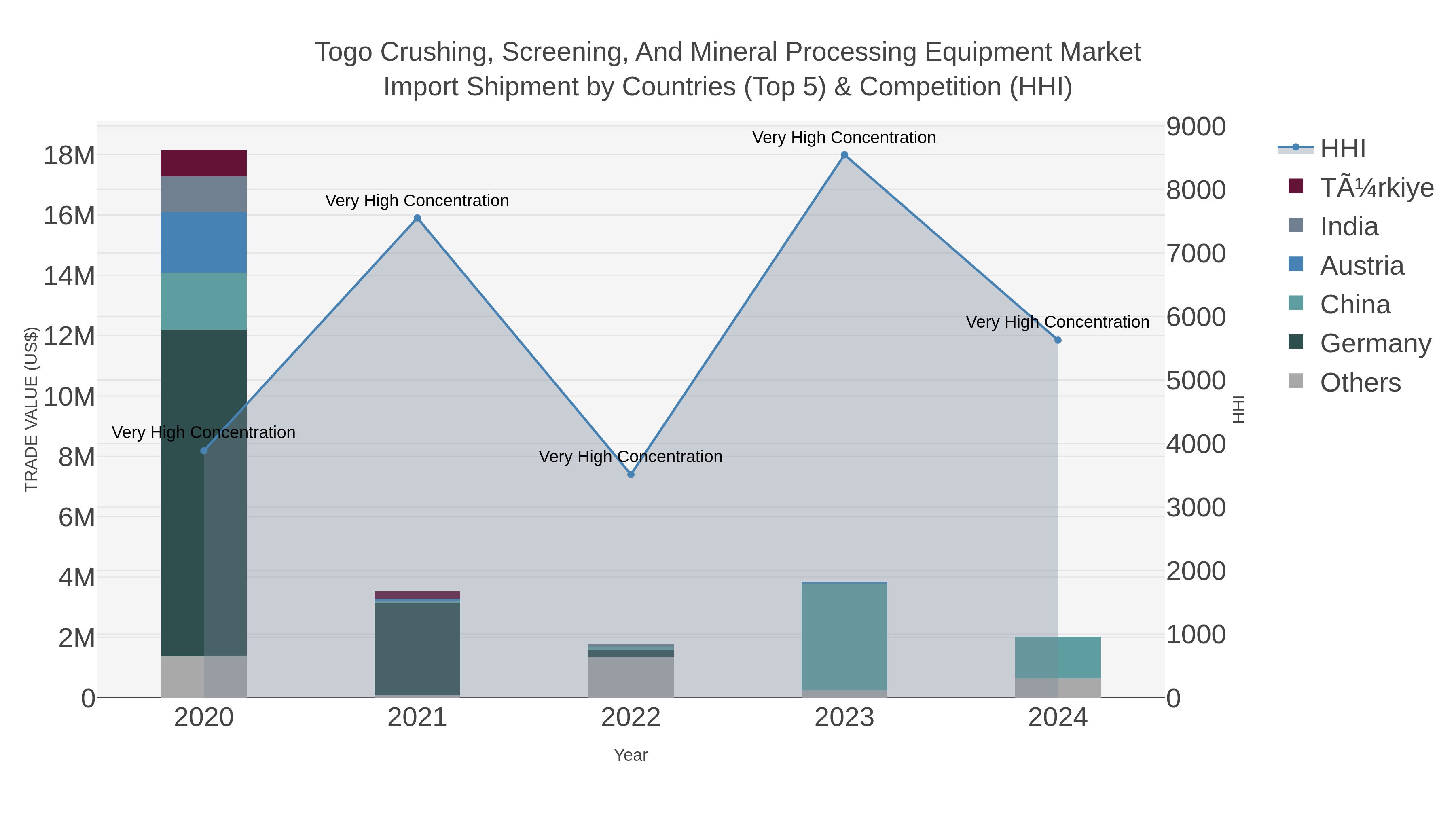Click the 18M left axis tick

(70, 155)
